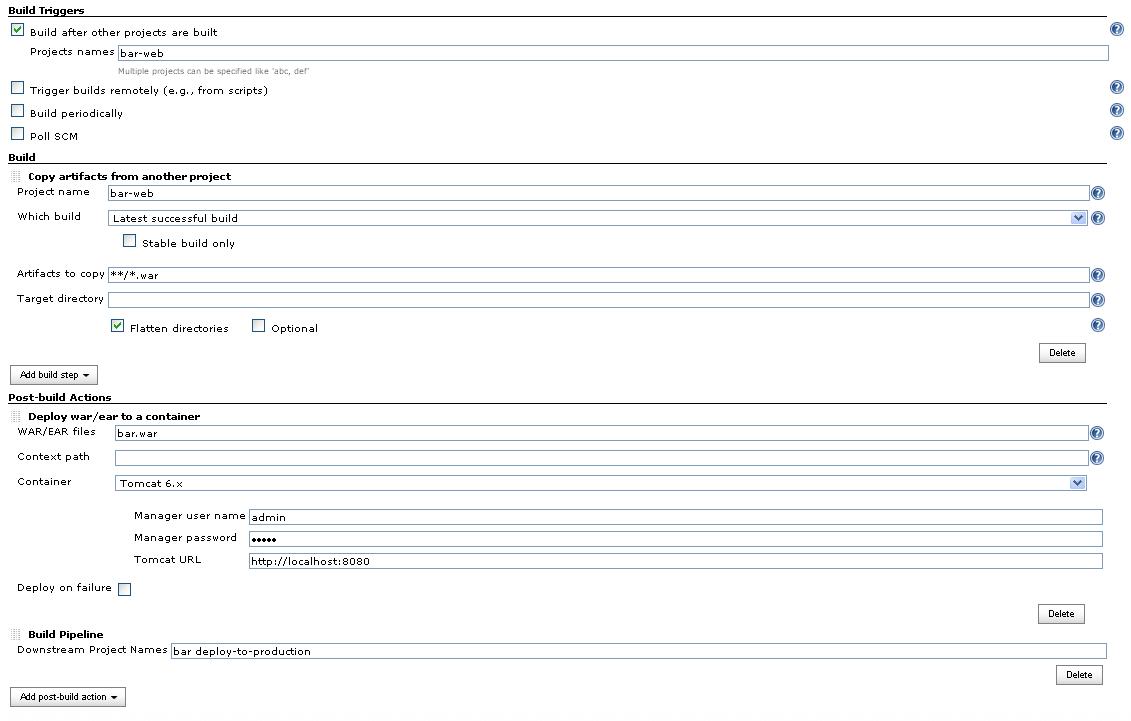
Task: Click the 'Build Pipeline' heading
Action: (x=66, y=634)
